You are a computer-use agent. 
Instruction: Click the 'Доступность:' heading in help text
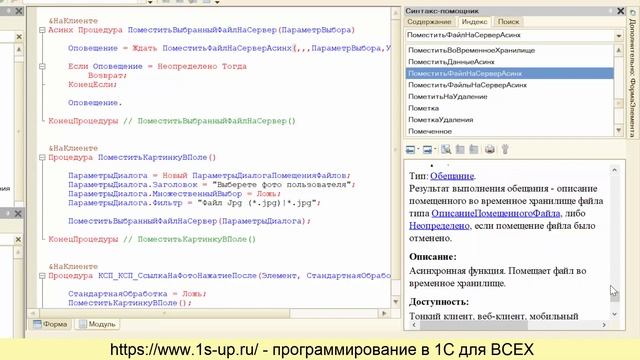pyautogui.click(x=439, y=302)
